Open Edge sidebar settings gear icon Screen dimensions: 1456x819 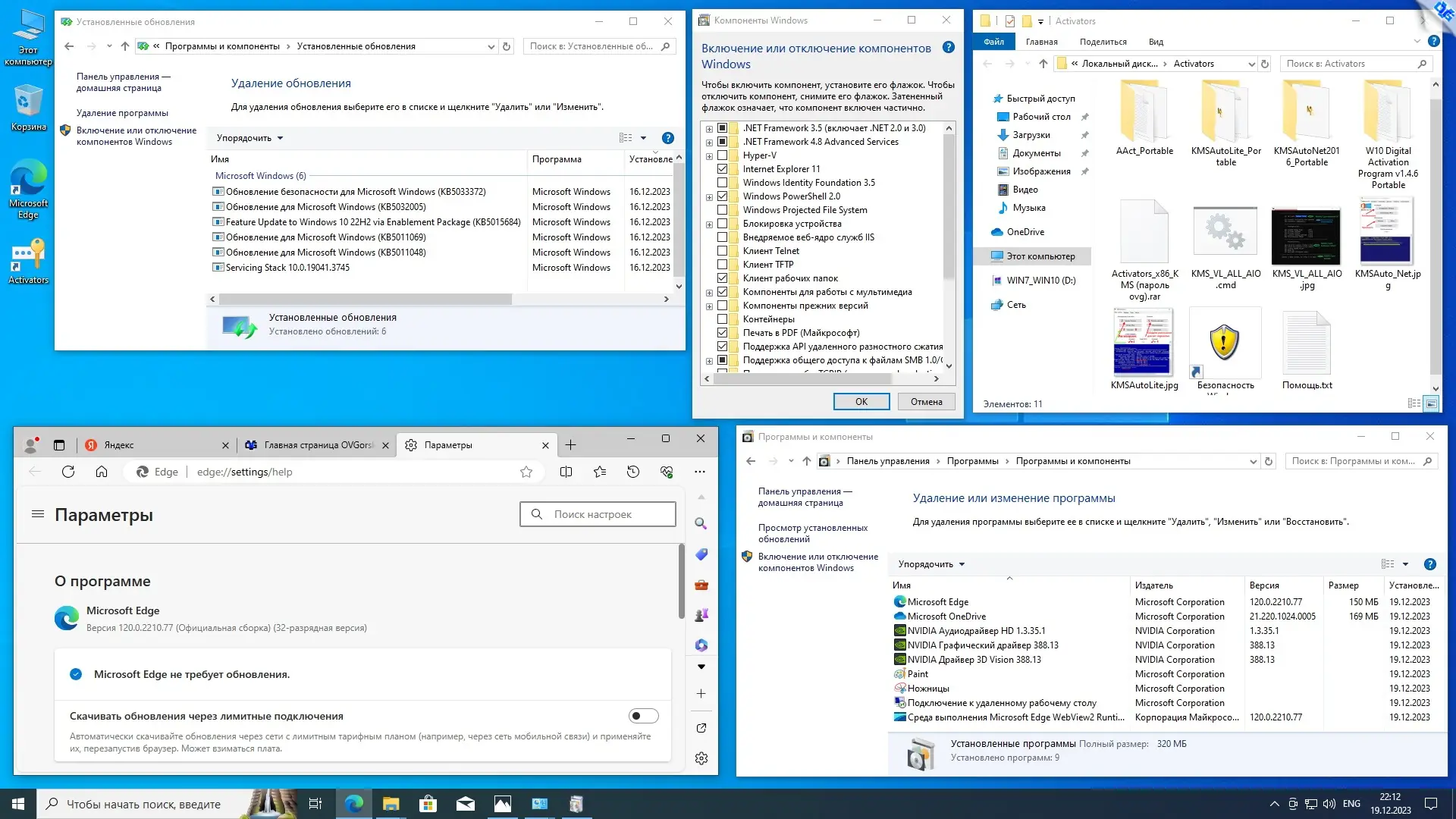click(701, 758)
